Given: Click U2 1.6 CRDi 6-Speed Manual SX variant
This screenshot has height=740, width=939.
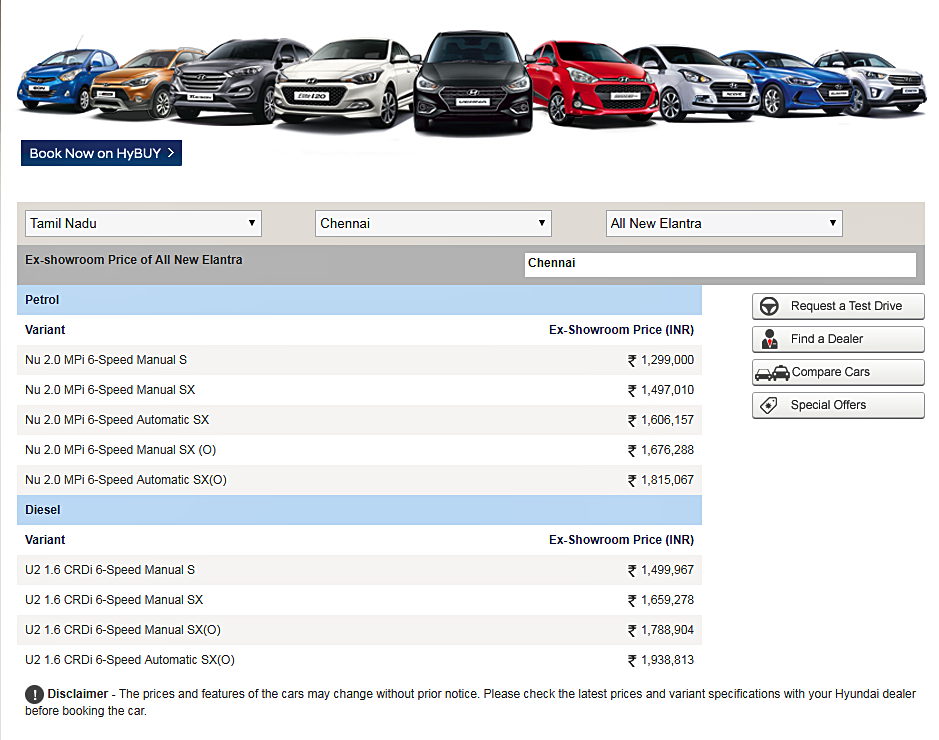Looking at the screenshot, I should [x=114, y=600].
